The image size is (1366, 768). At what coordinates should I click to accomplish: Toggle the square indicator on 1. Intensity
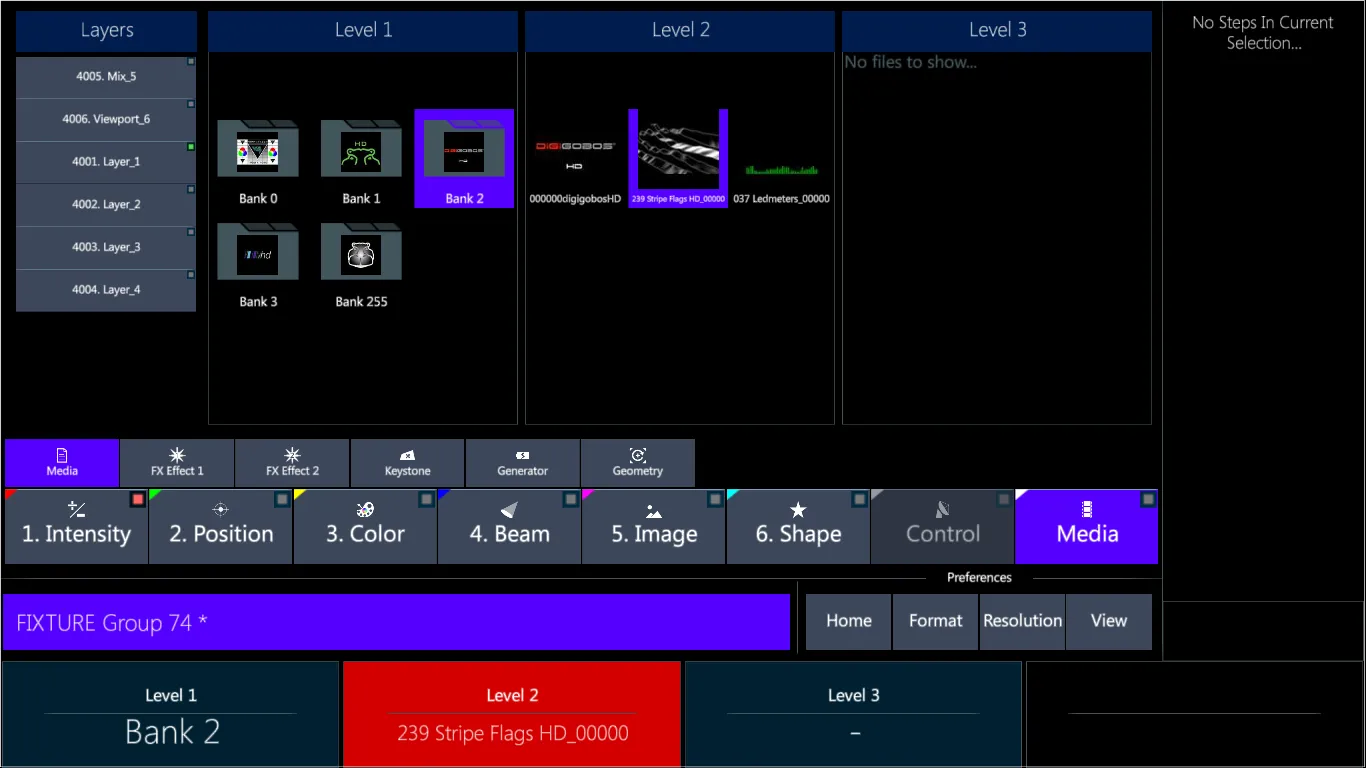tap(138, 499)
